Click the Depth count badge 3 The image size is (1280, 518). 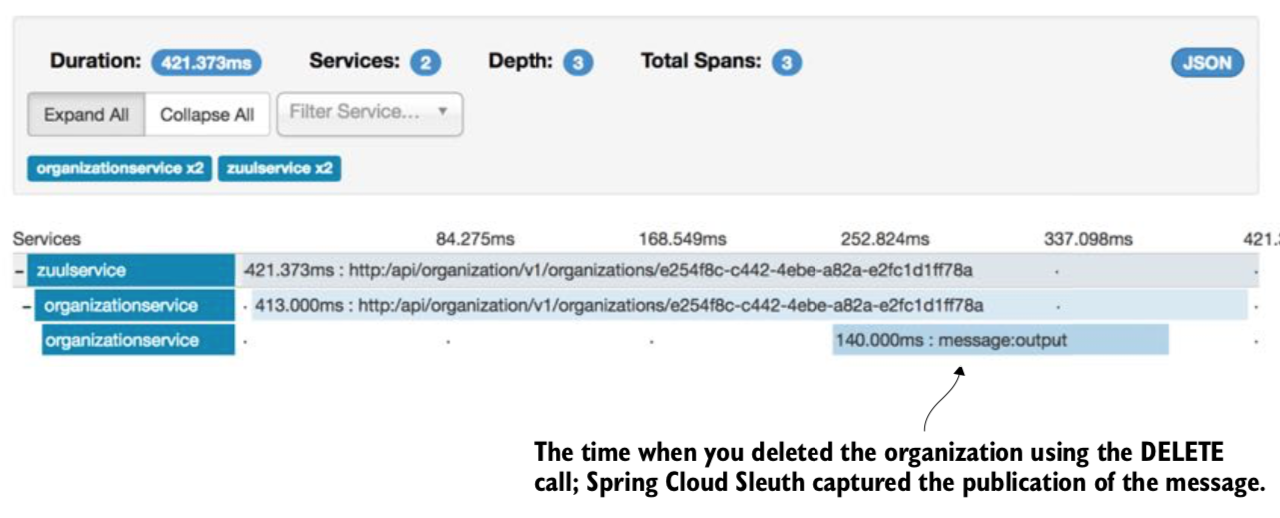577,63
